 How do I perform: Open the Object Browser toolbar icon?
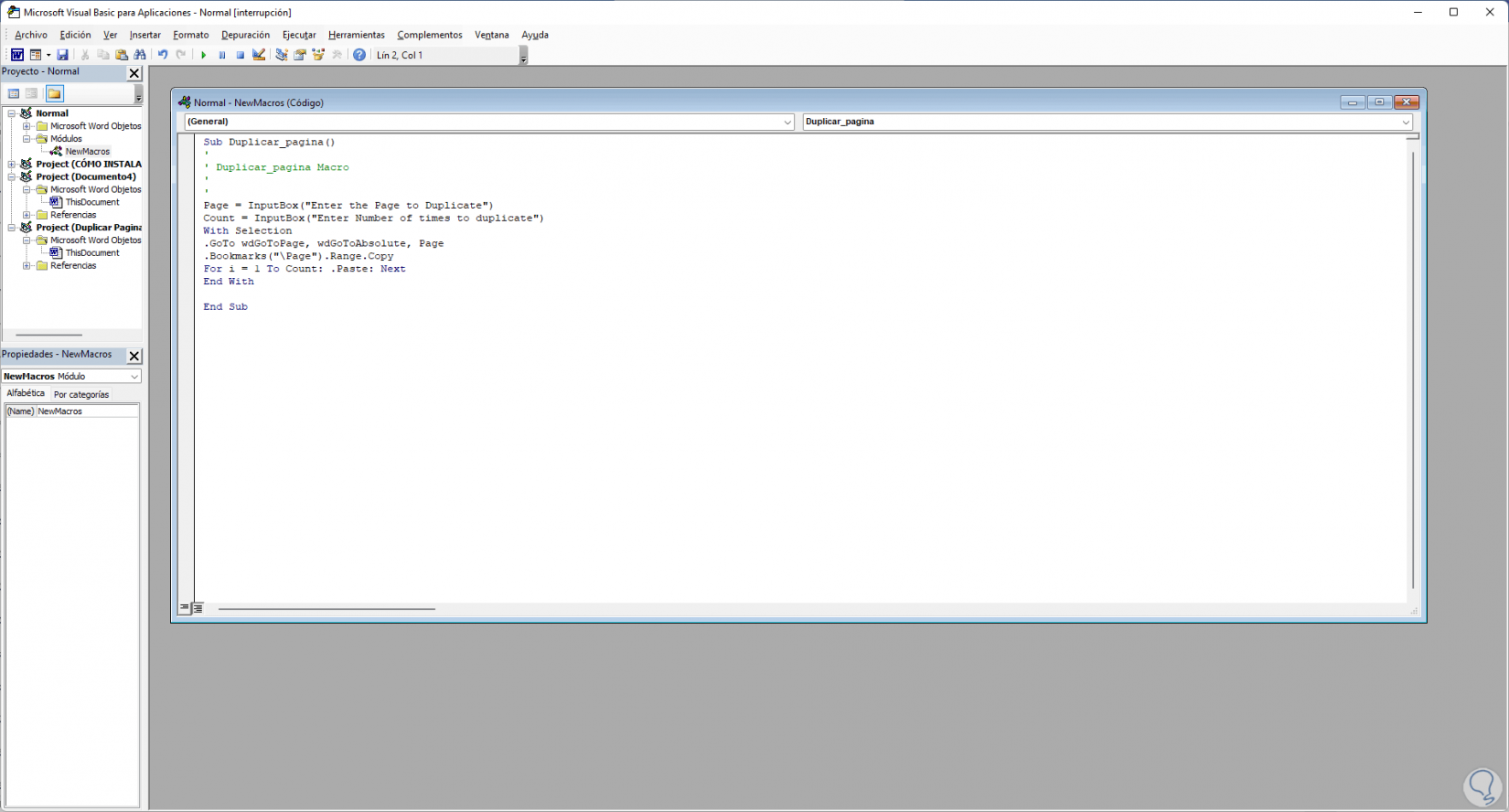tap(318, 55)
